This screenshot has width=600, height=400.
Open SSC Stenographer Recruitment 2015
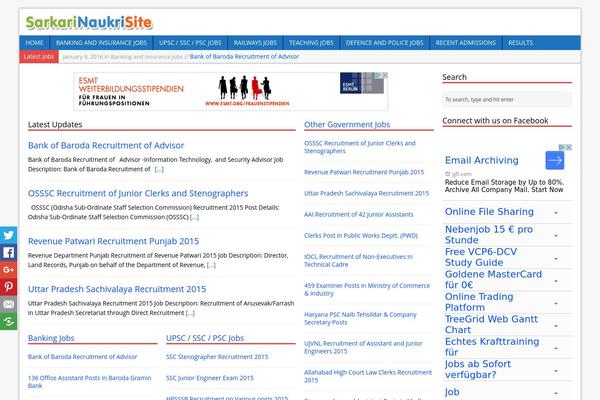click(217, 357)
